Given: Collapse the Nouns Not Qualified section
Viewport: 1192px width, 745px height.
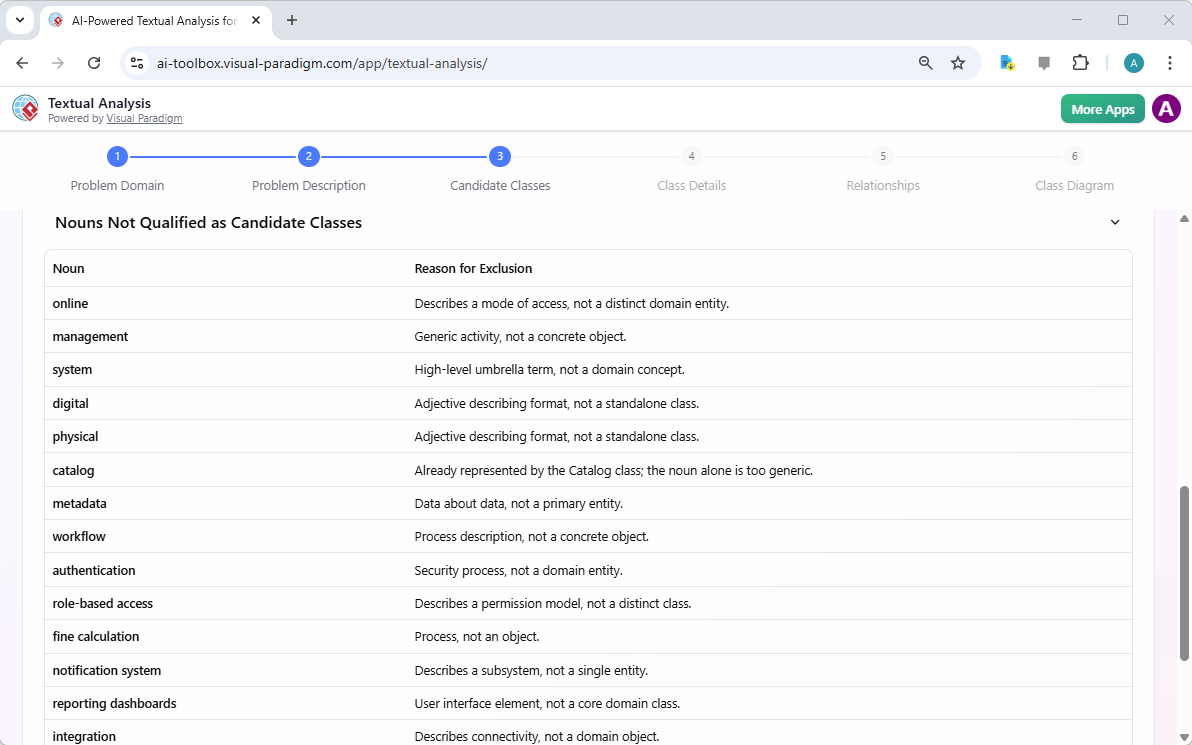Looking at the screenshot, I should (1114, 222).
